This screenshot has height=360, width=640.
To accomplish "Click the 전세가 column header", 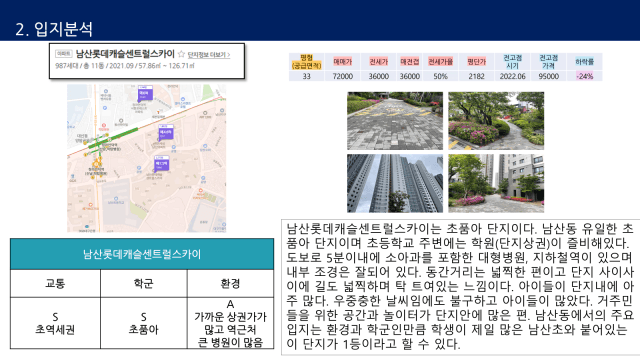I will [x=378, y=62].
